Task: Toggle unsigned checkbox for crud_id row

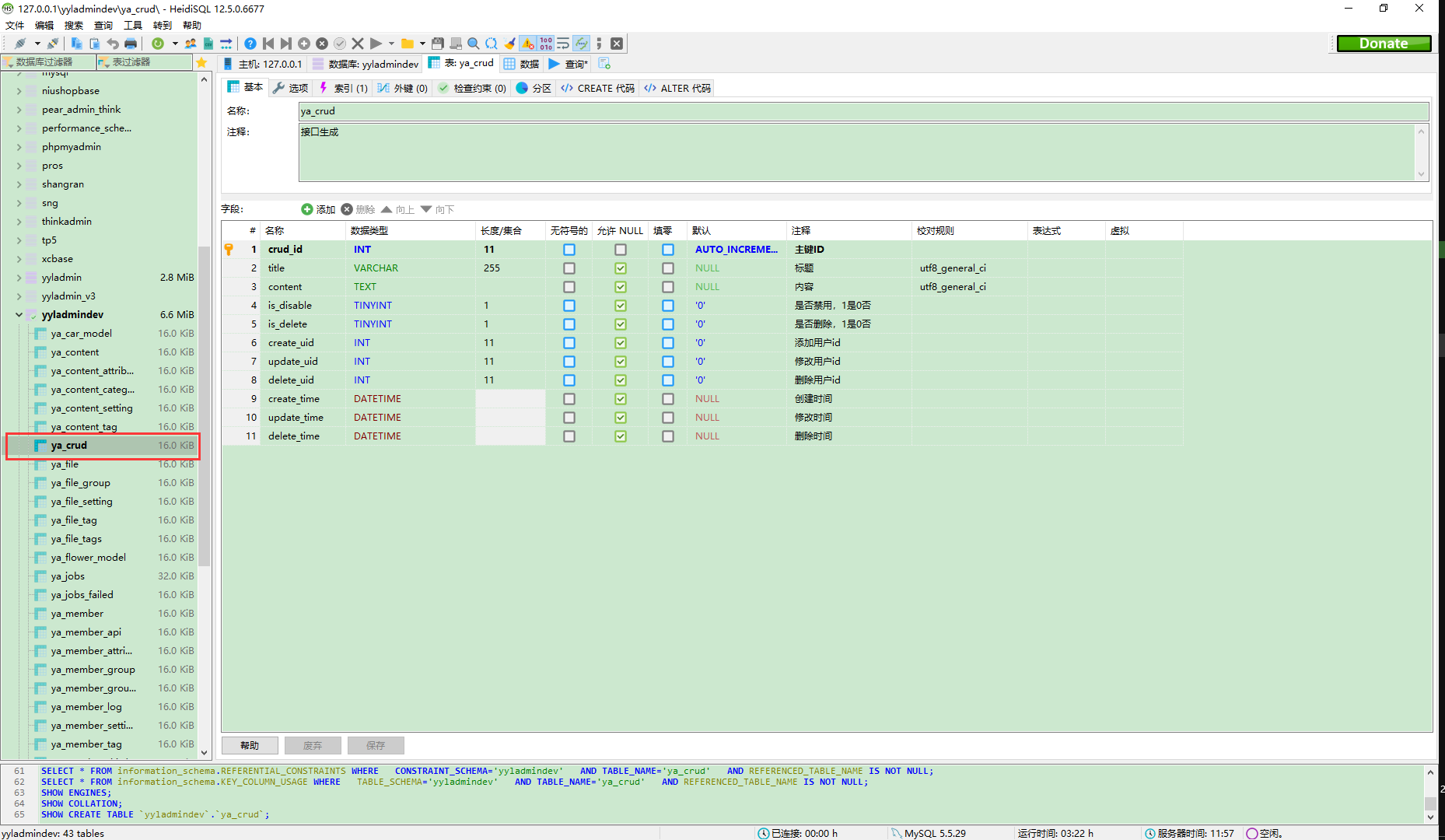Action: [569, 250]
